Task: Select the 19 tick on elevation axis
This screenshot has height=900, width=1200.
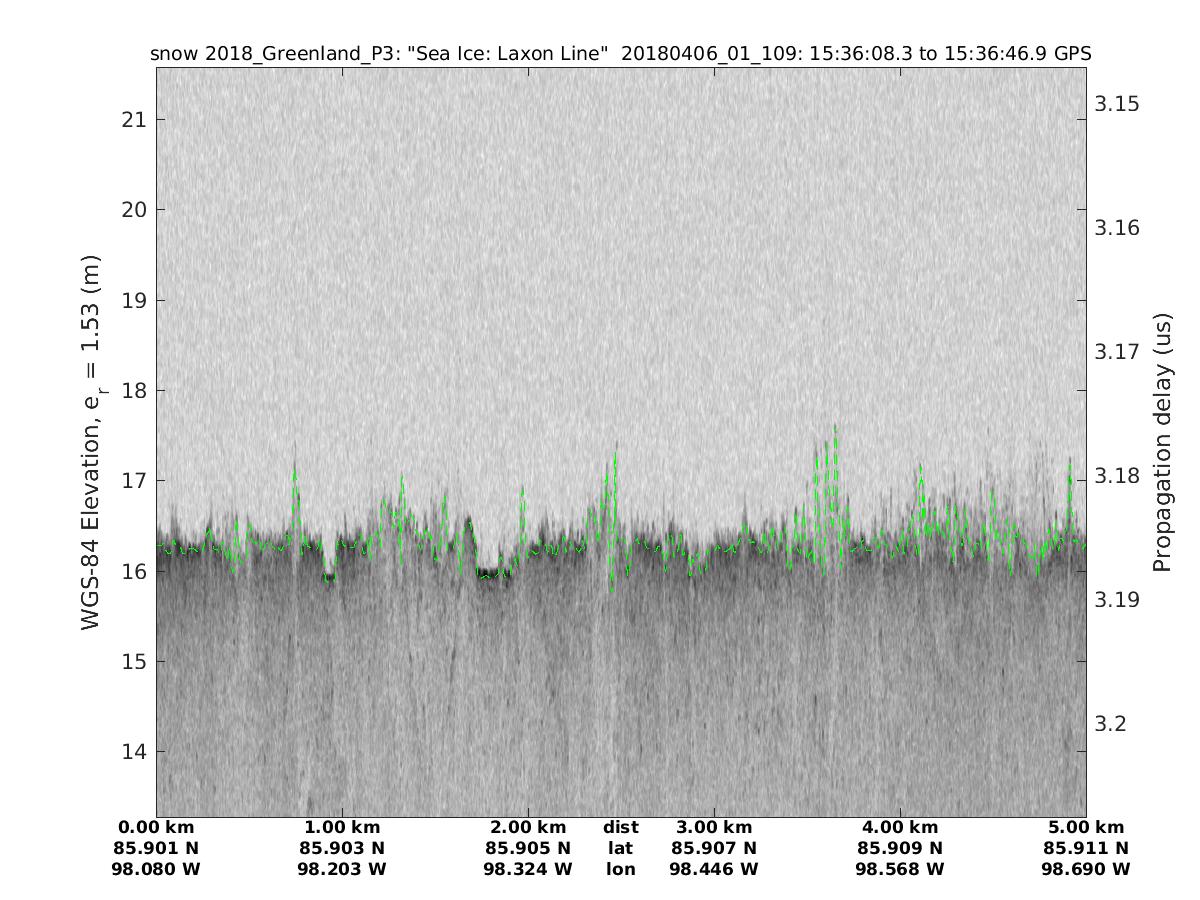Action: pos(133,300)
